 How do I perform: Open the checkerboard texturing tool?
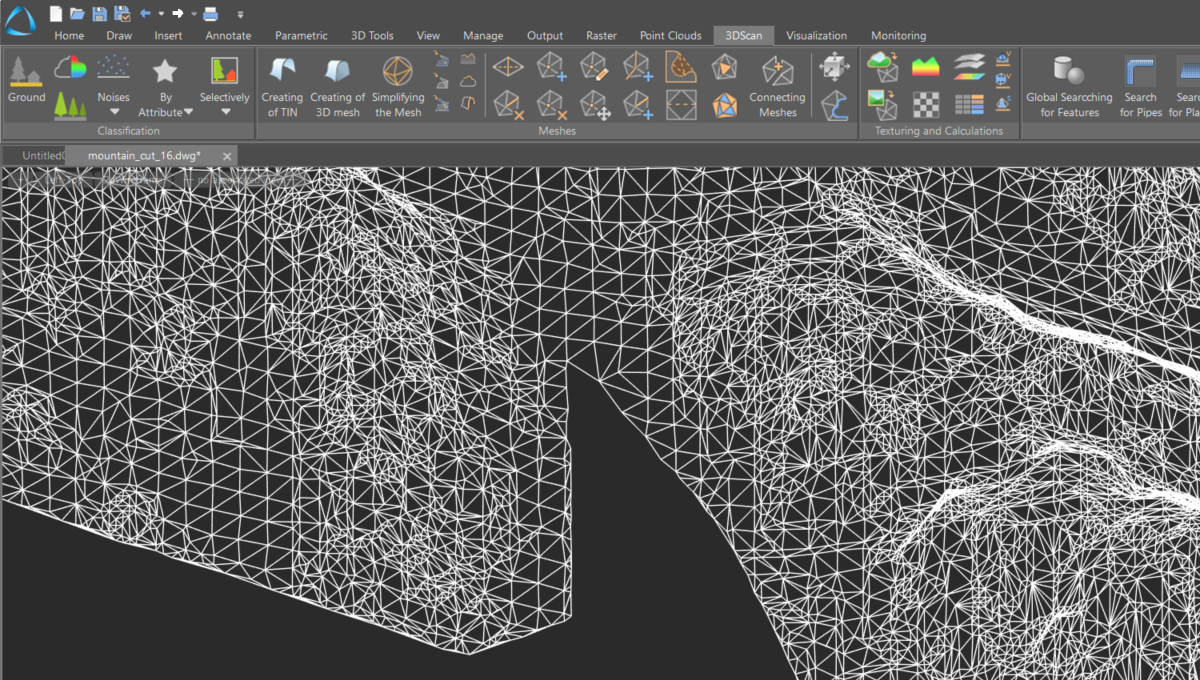926,105
